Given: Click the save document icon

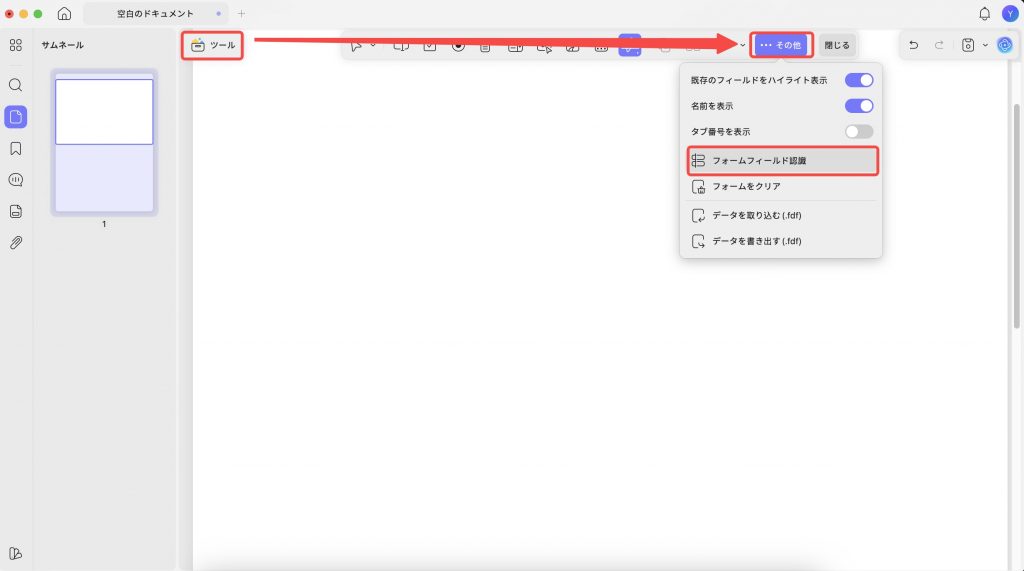Looking at the screenshot, I should pyautogui.click(x=968, y=45).
